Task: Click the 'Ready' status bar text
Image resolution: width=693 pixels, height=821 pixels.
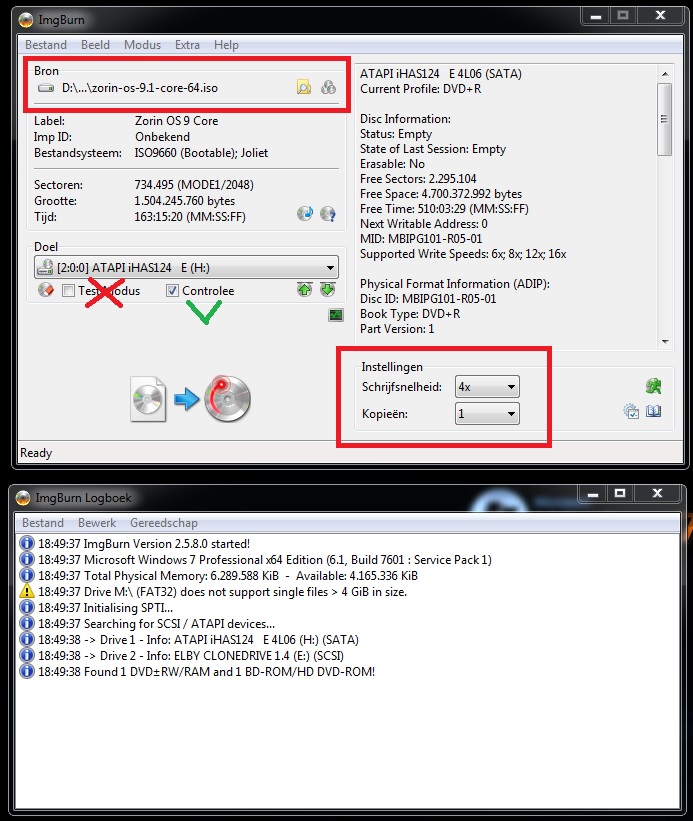Action: click(x=36, y=453)
